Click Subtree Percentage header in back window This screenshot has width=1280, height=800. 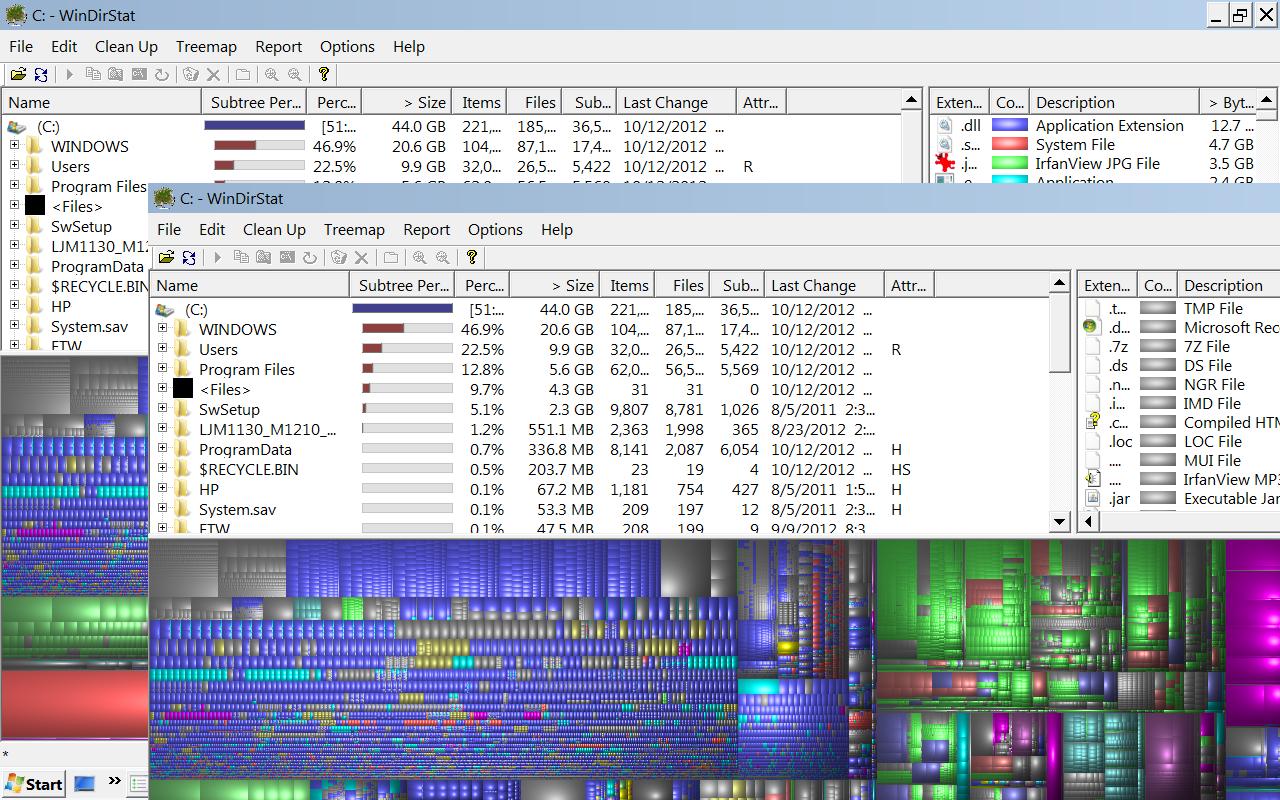tap(255, 102)
